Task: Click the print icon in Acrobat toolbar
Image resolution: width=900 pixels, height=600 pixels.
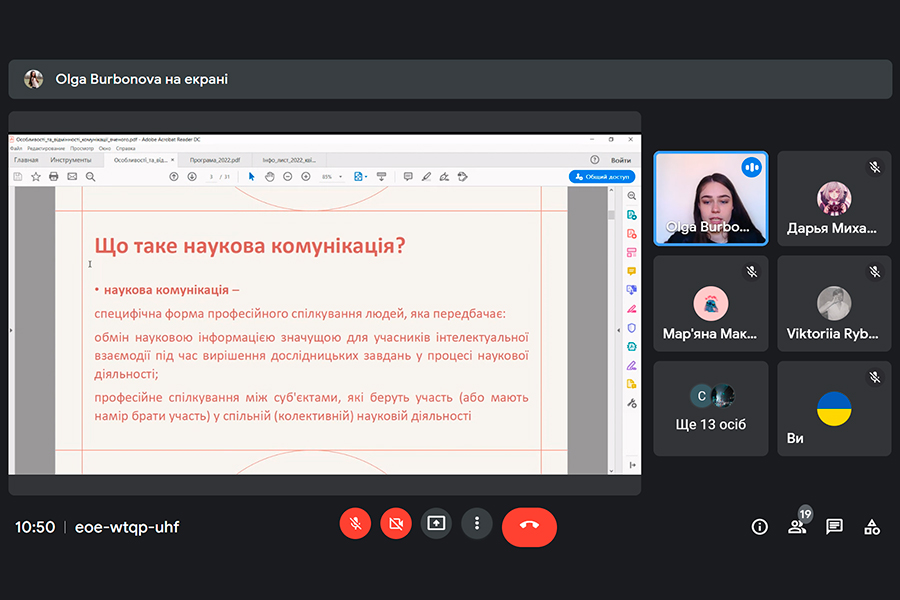Action: [x=54, y=177]
